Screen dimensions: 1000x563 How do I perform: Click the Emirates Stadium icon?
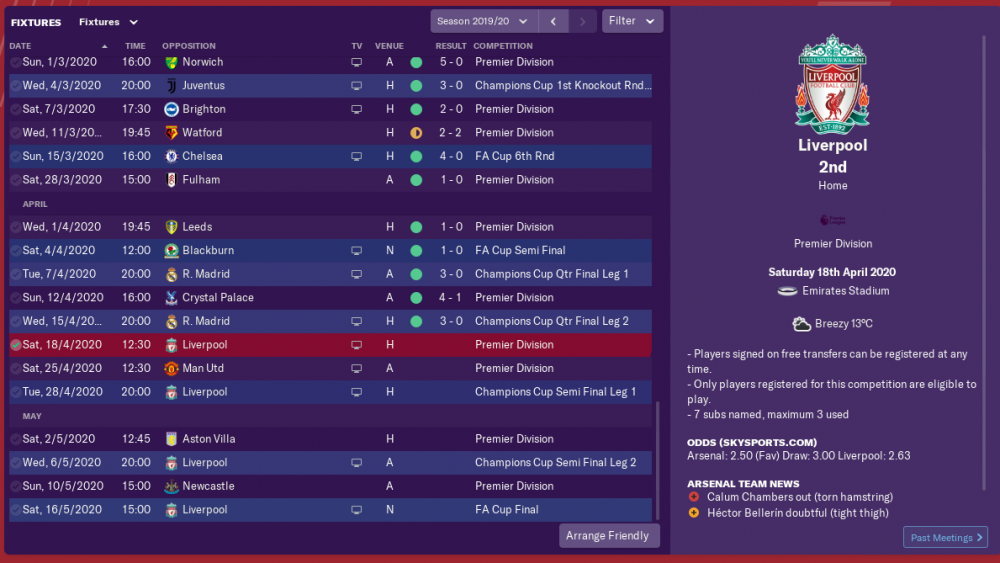(788, 291)
